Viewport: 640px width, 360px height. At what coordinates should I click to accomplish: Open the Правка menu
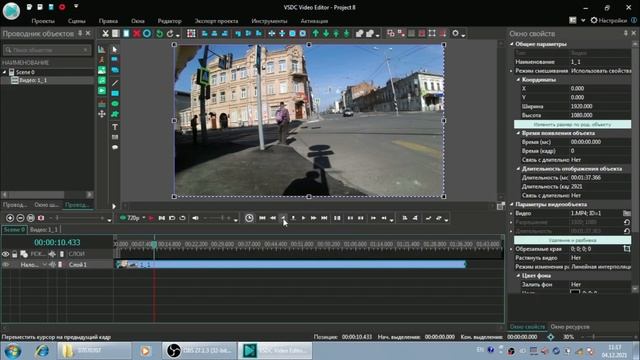(x=108, y=21)
